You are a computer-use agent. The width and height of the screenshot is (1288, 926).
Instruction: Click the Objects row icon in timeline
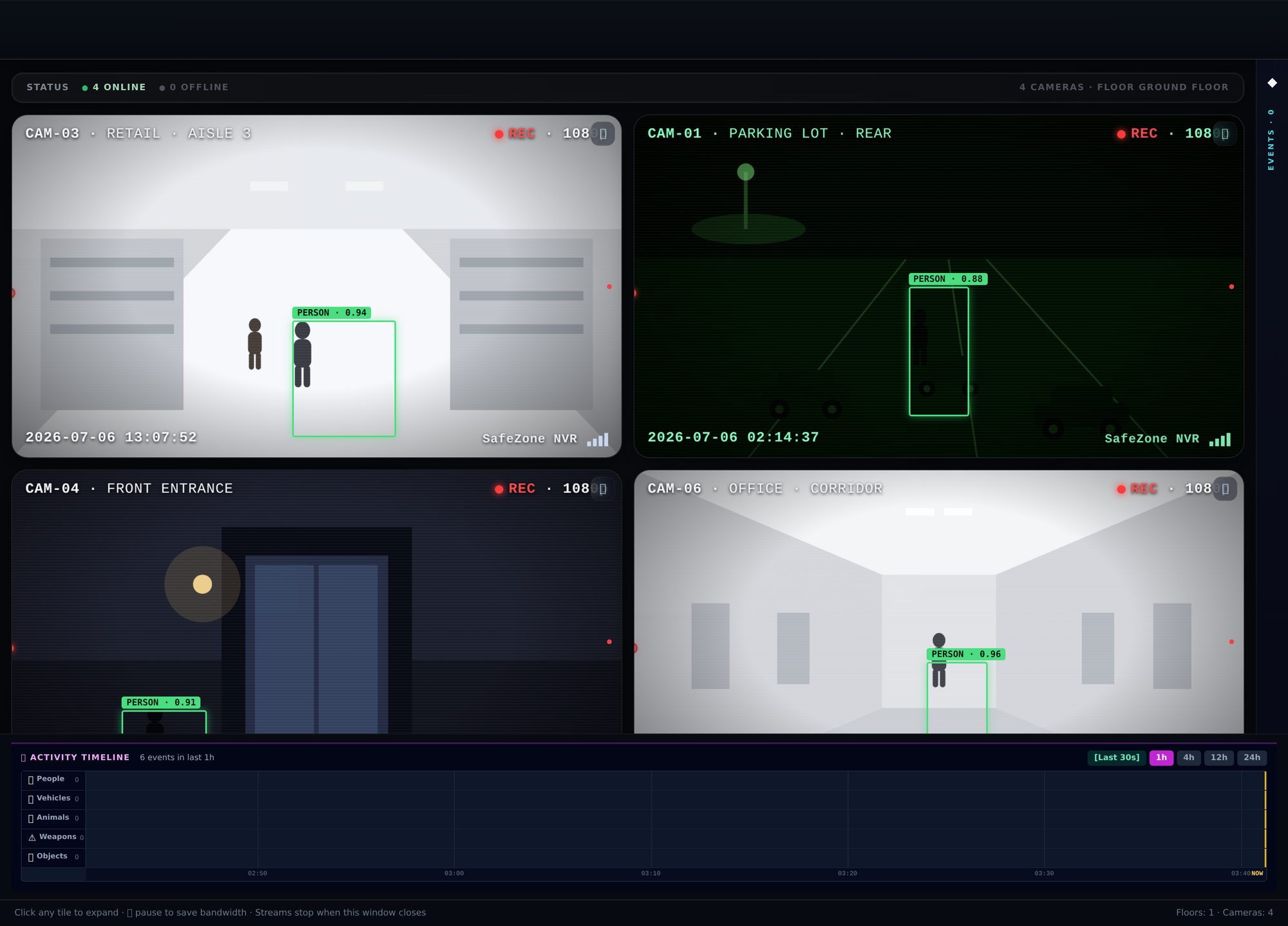coord(31,857)
